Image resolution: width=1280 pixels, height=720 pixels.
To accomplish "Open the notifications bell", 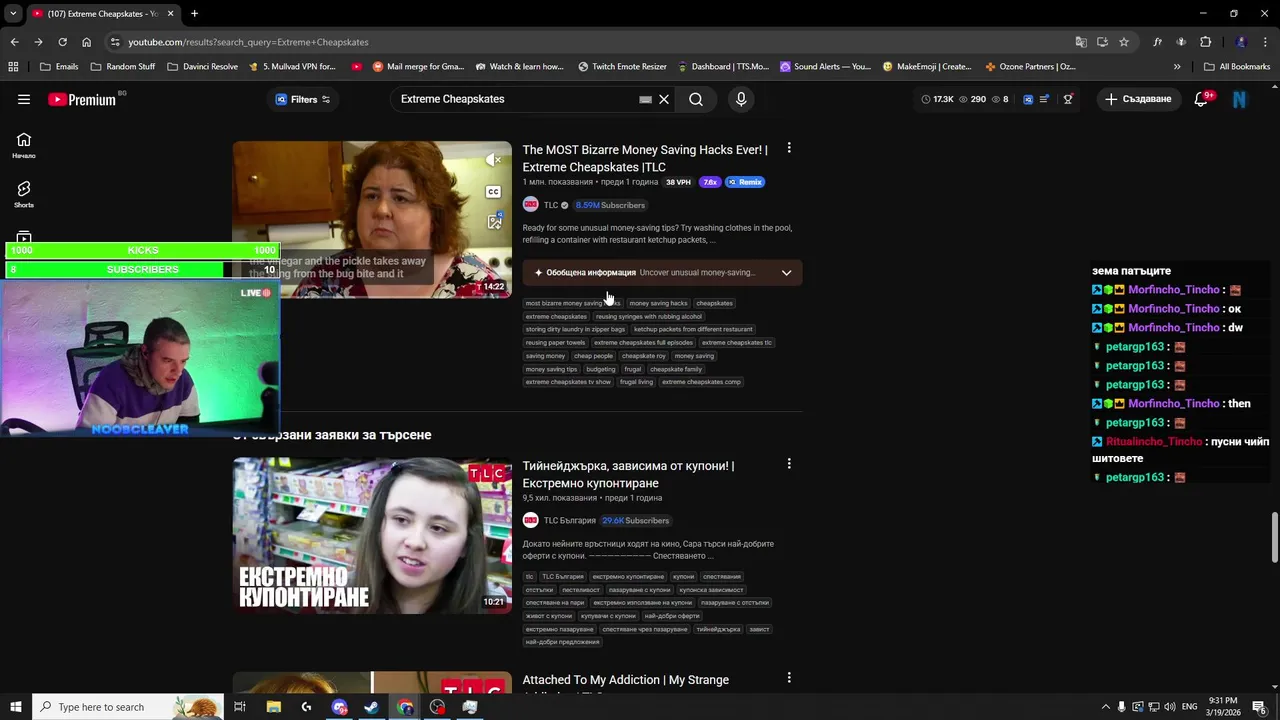I will coord(1202,99).
